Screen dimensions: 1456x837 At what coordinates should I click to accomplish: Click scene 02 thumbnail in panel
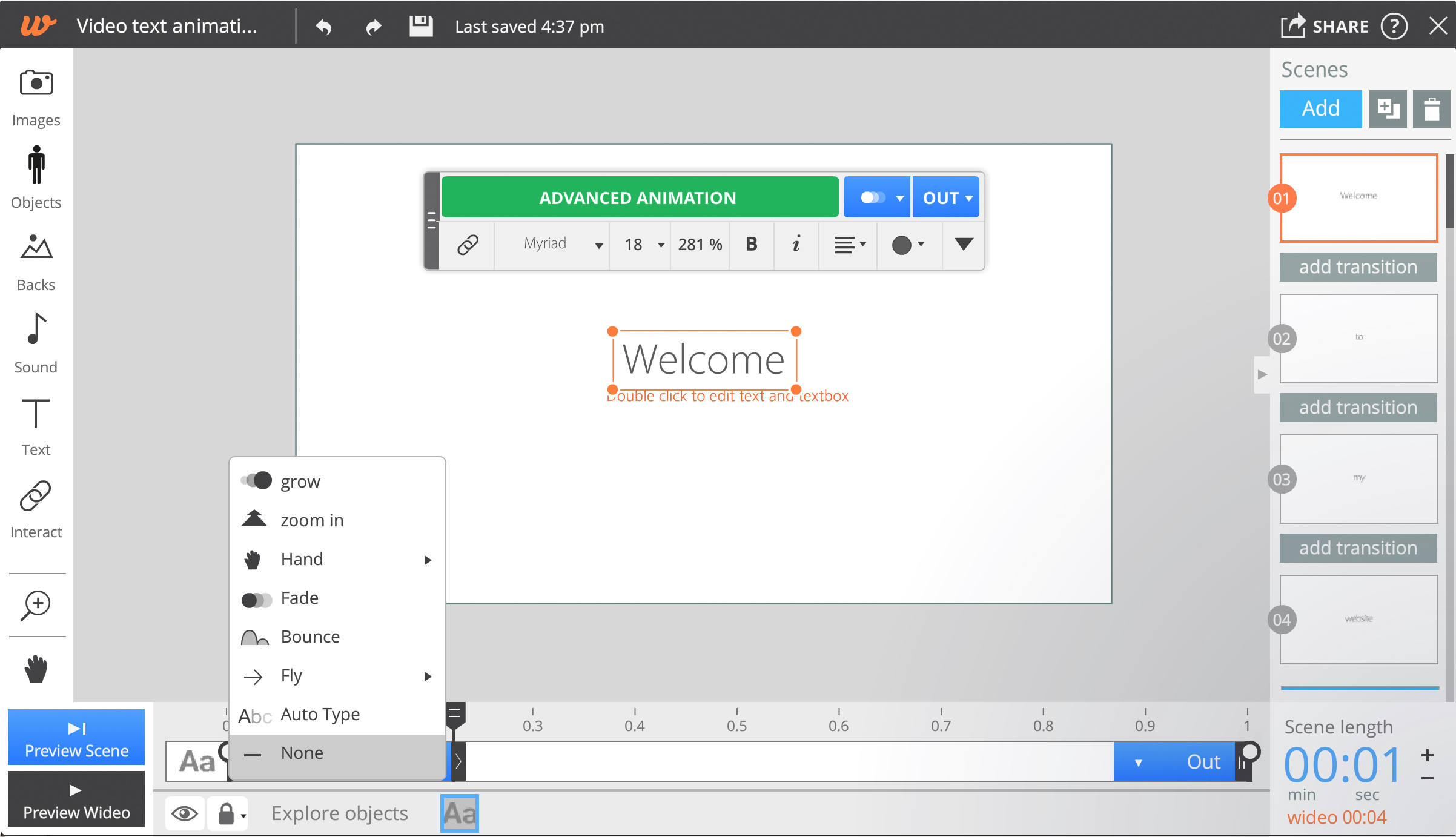tap(1358, 337)
